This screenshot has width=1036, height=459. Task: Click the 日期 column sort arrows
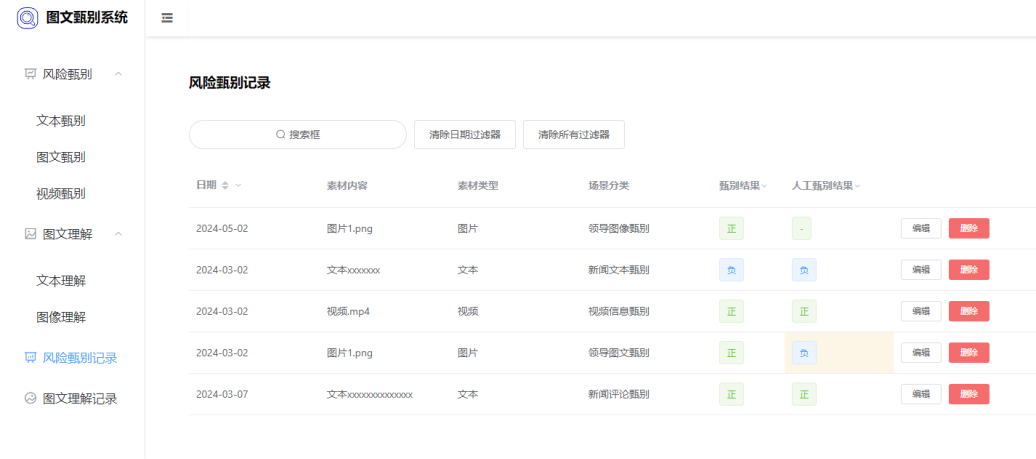click(x=225, y=186)
